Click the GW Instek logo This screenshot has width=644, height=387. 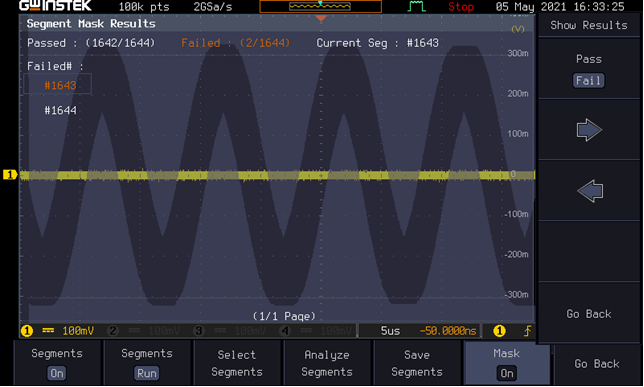tap(55, 6)
